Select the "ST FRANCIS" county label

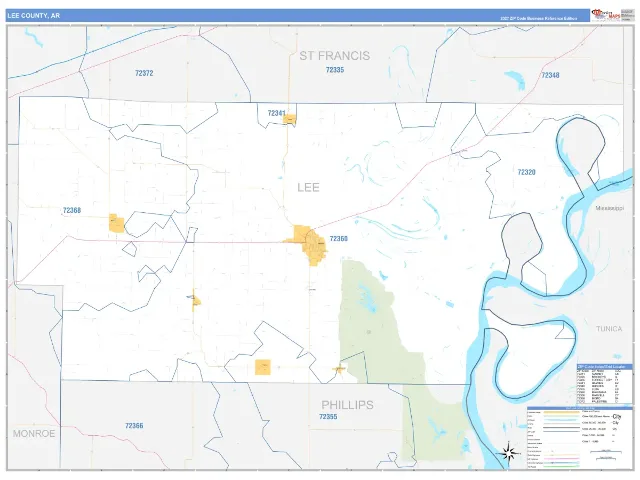point(335,56)
